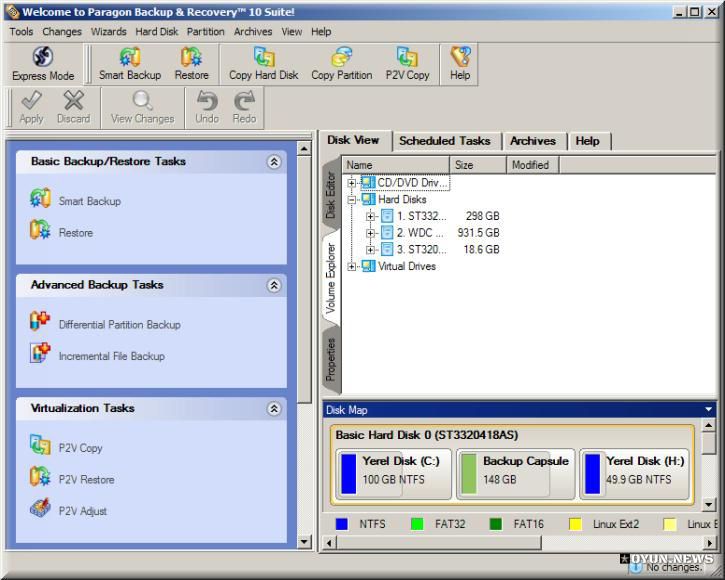Sort the list by the Name column
The image size is (725, 580).
(395, 165)
